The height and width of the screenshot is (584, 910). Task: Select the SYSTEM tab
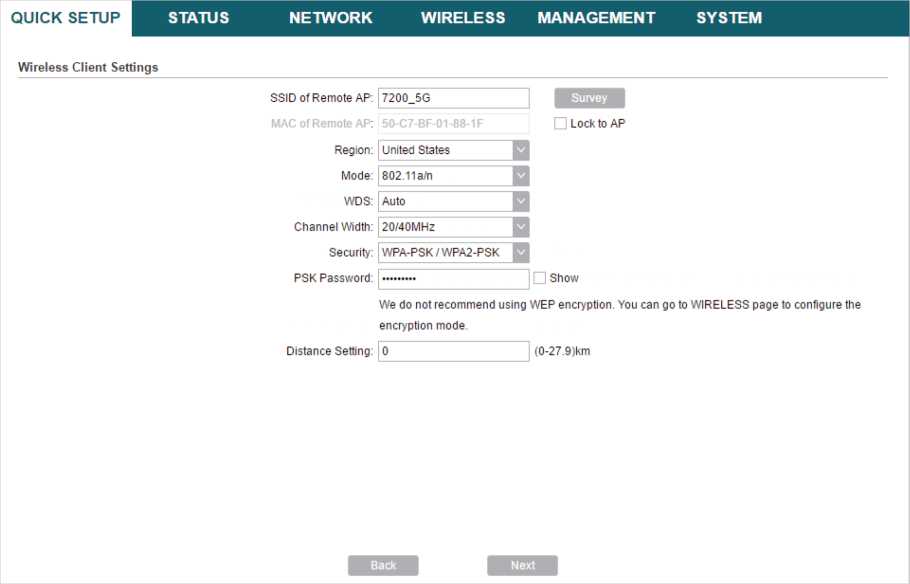click(x=728, y=18)
